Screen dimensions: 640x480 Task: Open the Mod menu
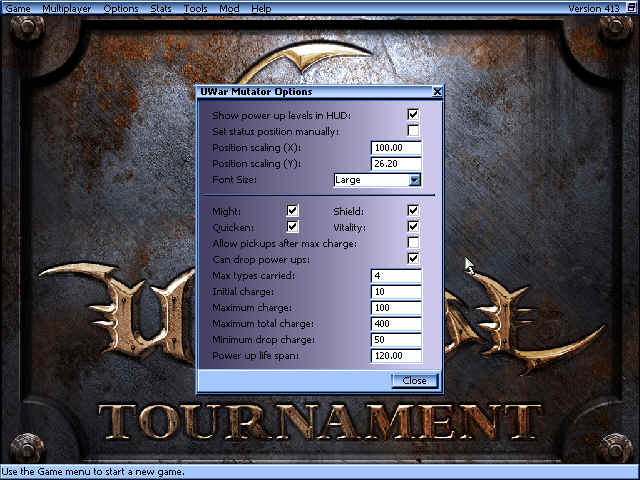229,8
